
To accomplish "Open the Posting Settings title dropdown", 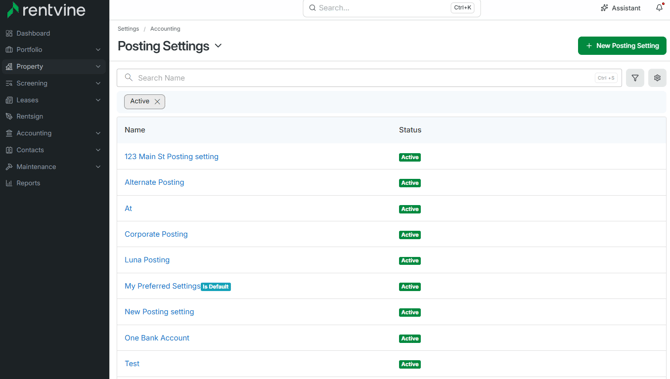I will click(218, 46).
